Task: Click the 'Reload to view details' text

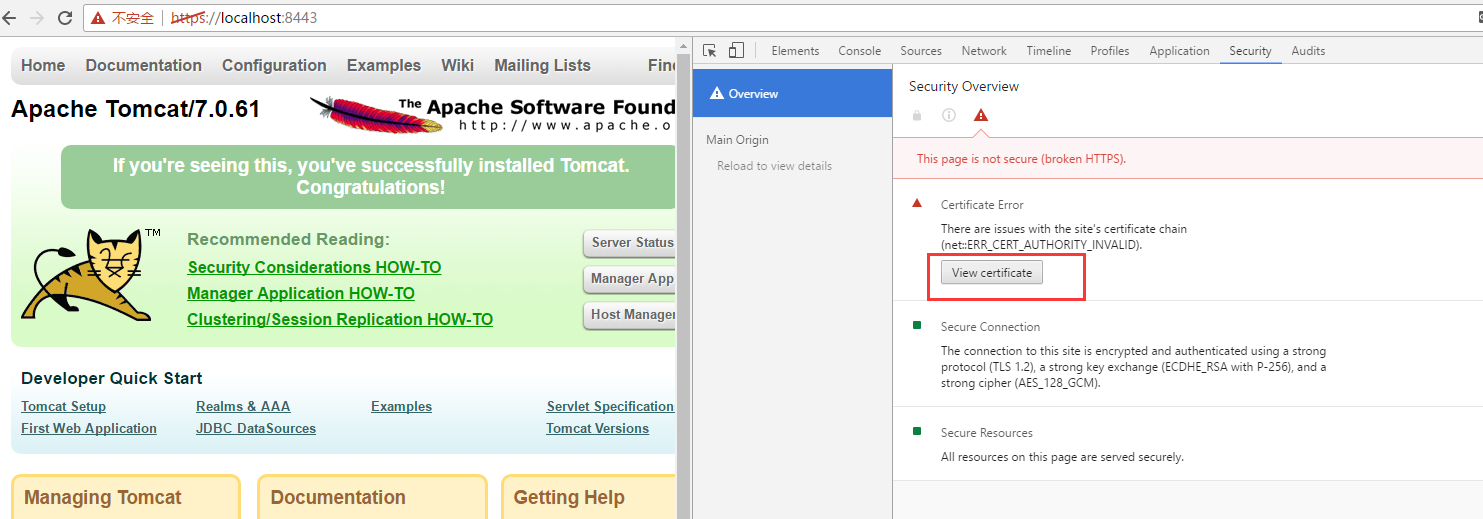Action: pyautogui.click(x=774, y=166)
